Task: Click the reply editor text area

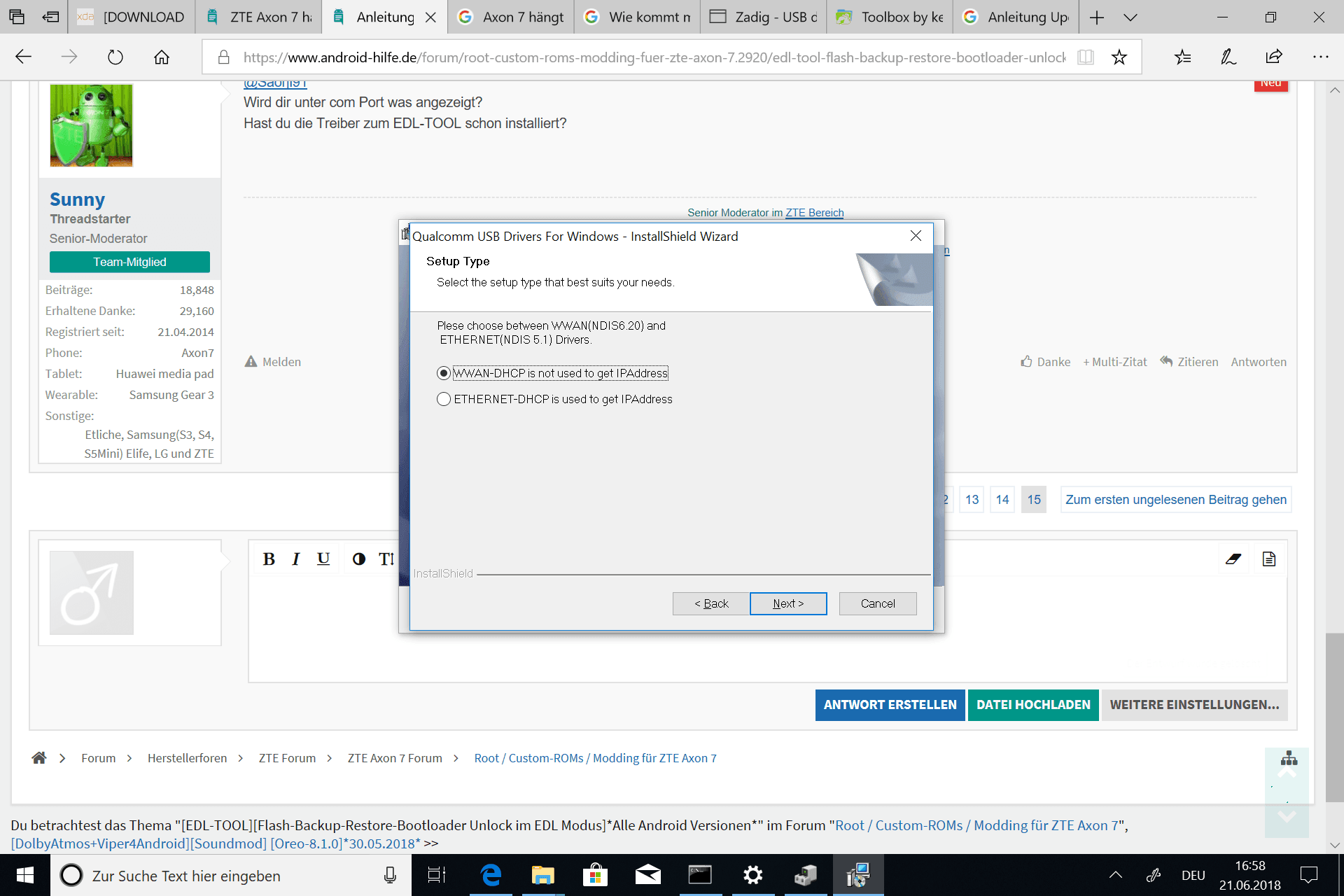Action: [767, 629]
